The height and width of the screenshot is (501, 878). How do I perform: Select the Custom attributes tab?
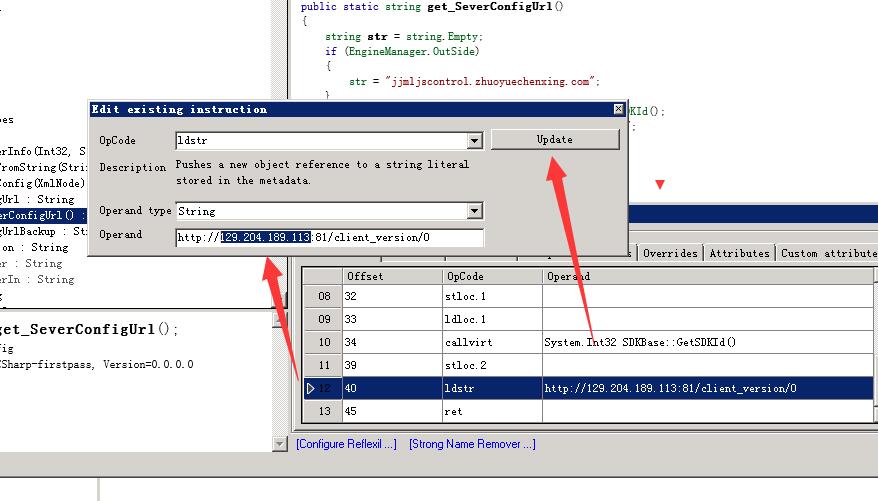tap(827, 253)
